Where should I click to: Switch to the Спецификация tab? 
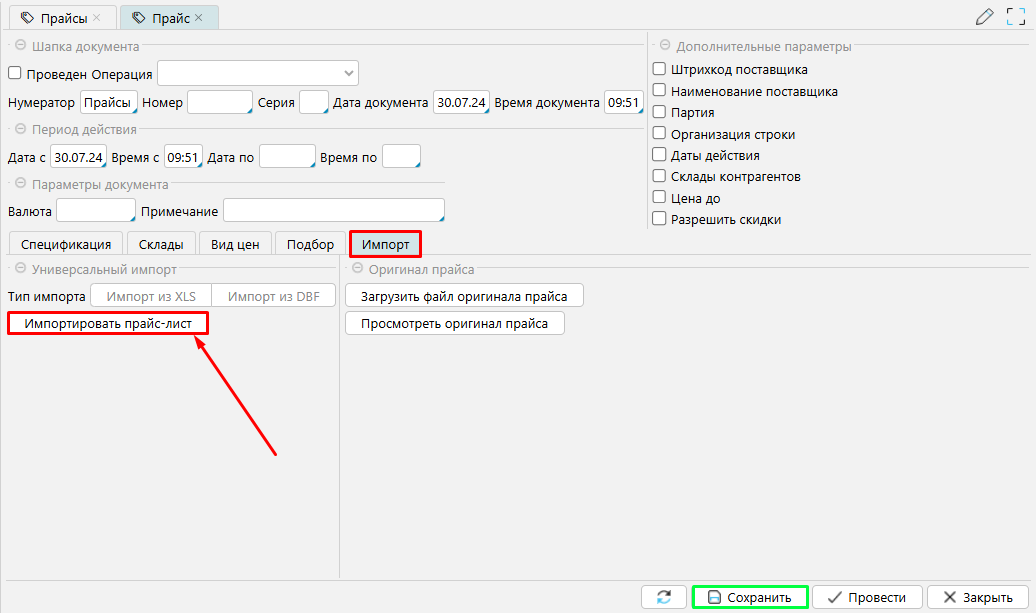click(66, 245)
